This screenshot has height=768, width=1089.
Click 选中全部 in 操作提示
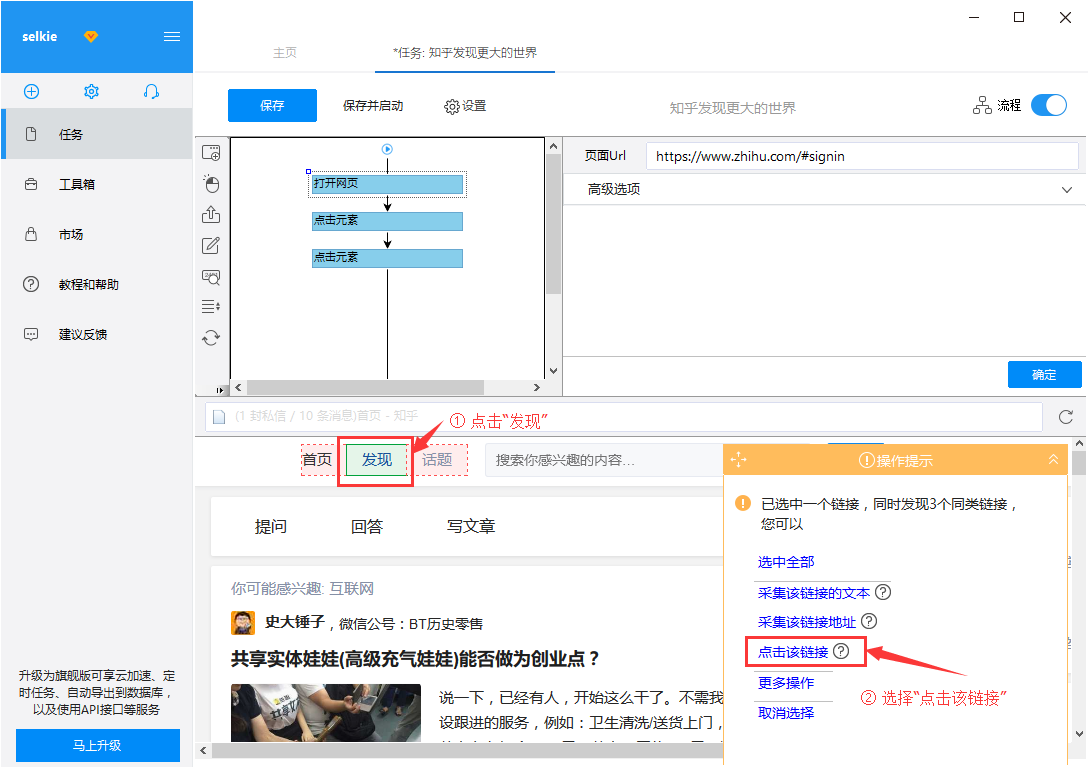785,562
